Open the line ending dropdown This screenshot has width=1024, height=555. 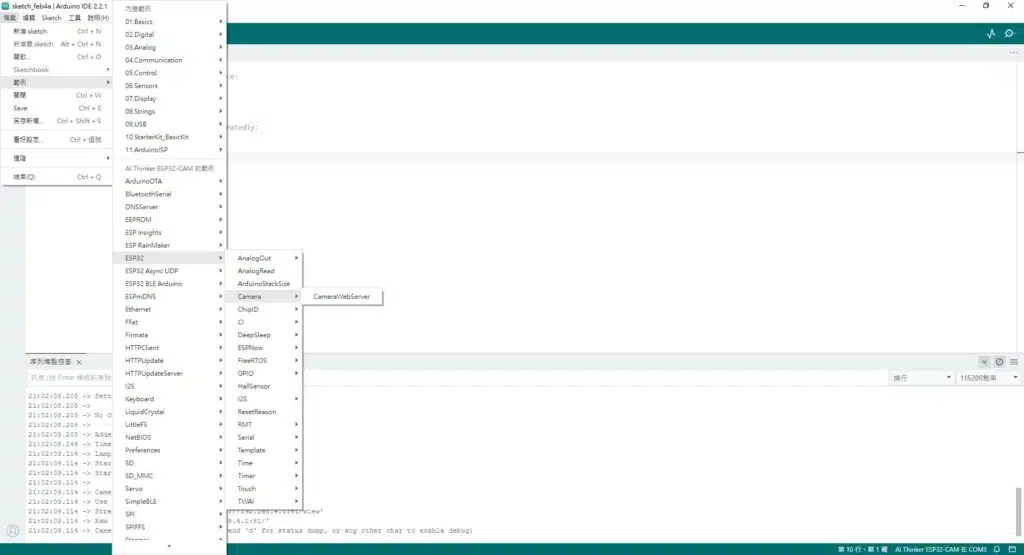[921, 378]
